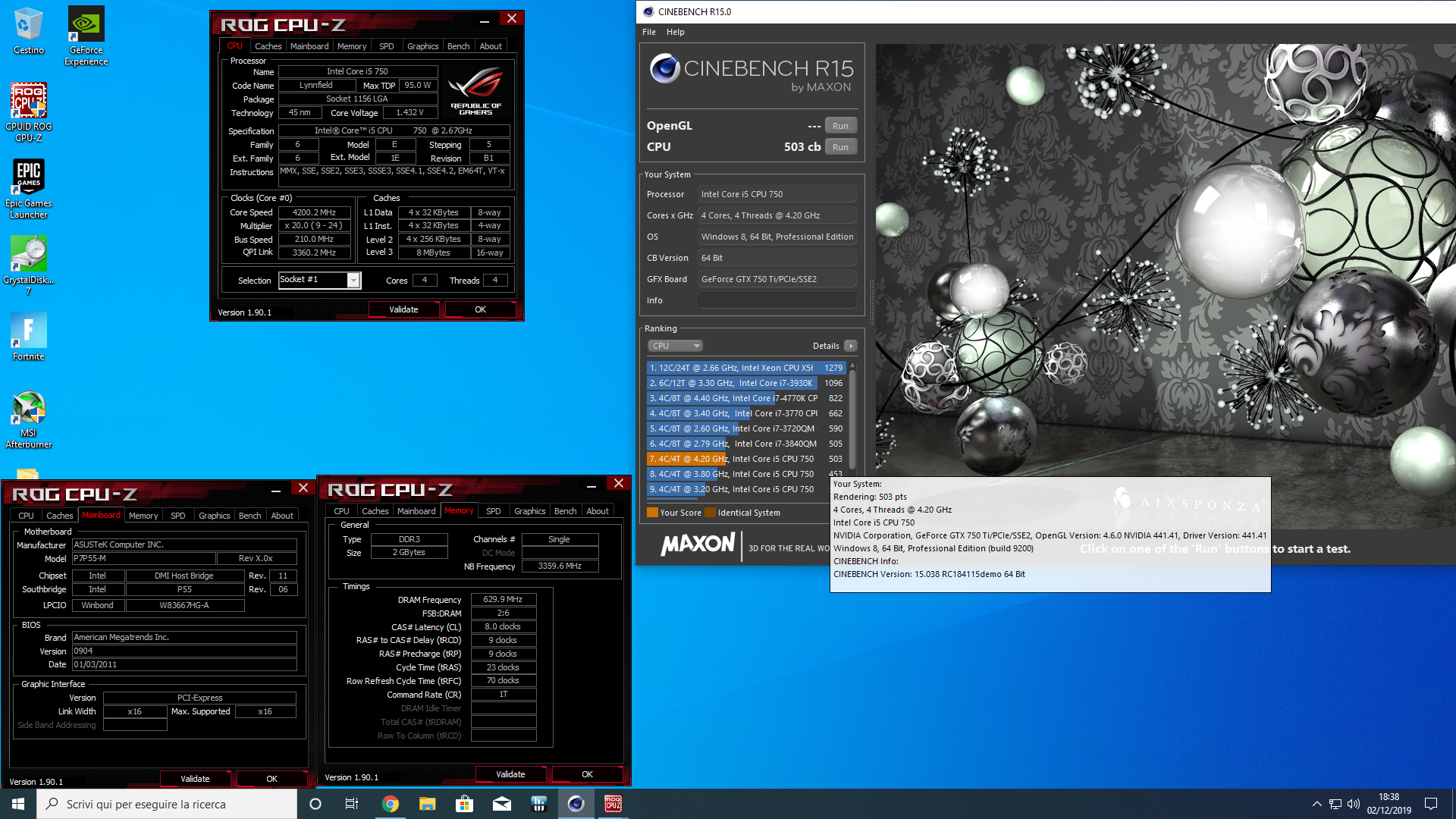Click the Info field in Cinebench
The width and height of the screenshot is (1456, 819).
[x=777, y=300]
